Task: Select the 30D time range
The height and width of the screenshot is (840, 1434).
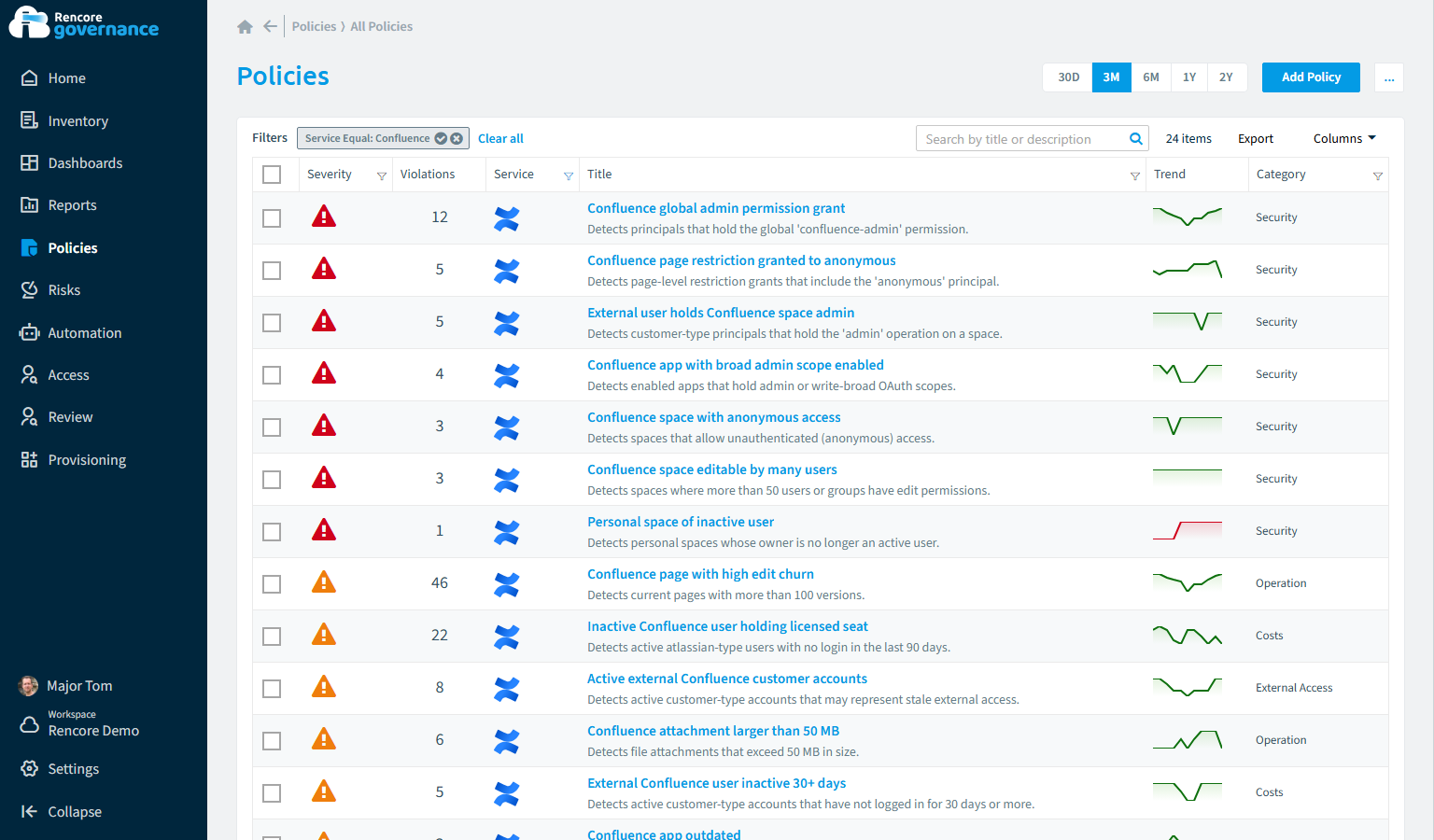Action: coord(1068,77)
